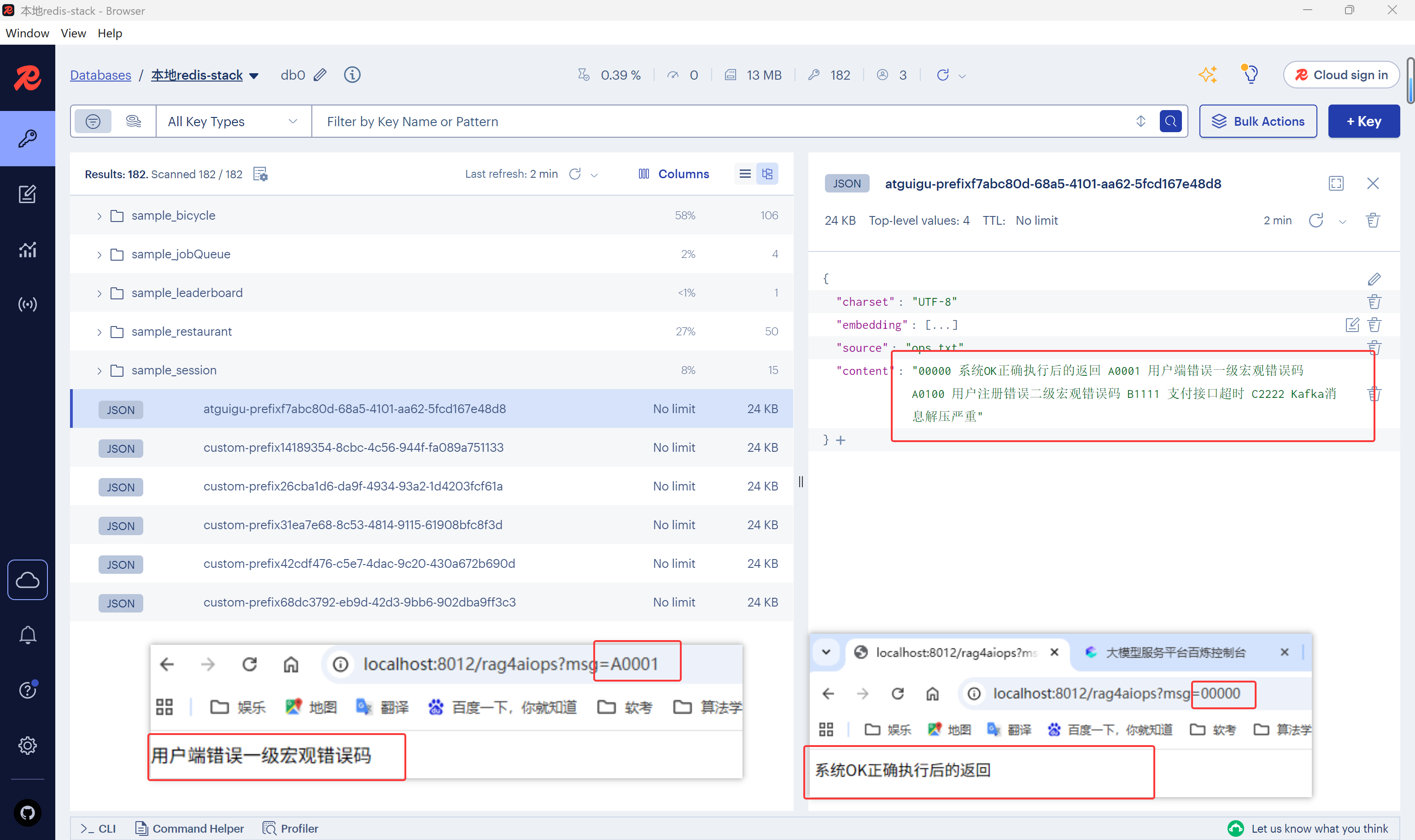
Task: Open the notifications bell icon
Action: pos(27,635)
